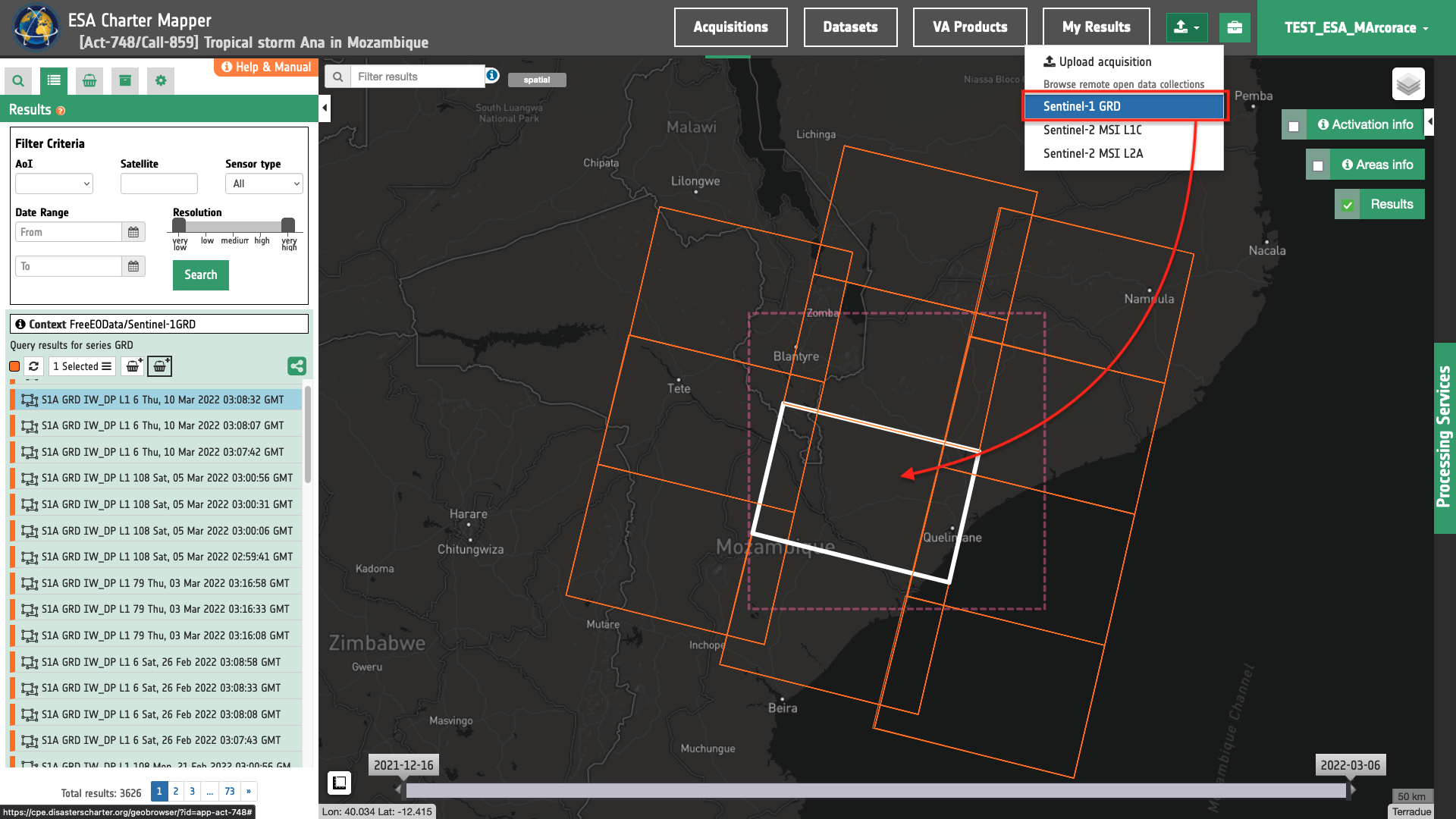This screenshot has width=1456, height=819.
Task: Collapse the left results panel arrow
Action: pos(325,108)
